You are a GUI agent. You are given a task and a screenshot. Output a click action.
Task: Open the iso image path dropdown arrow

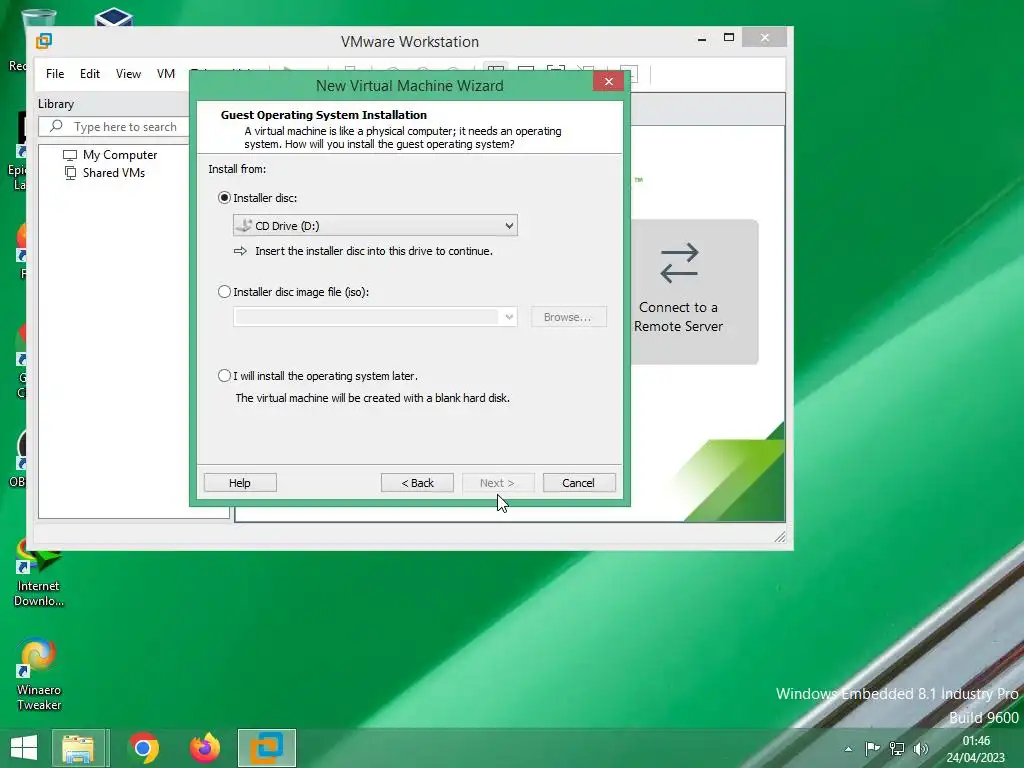509,317
